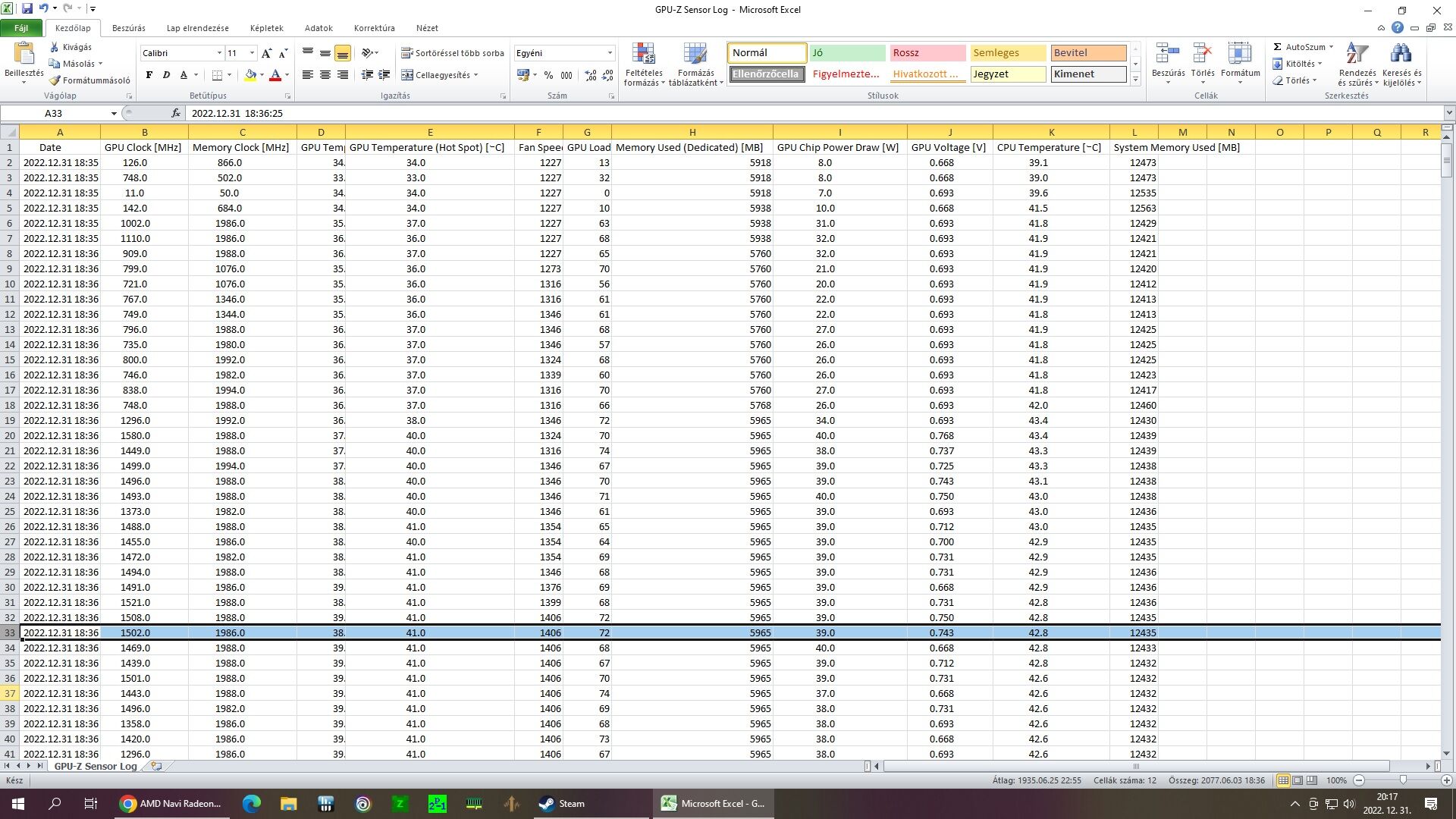
Task: Switch to the Adatok tab
Action: [318, 28]
